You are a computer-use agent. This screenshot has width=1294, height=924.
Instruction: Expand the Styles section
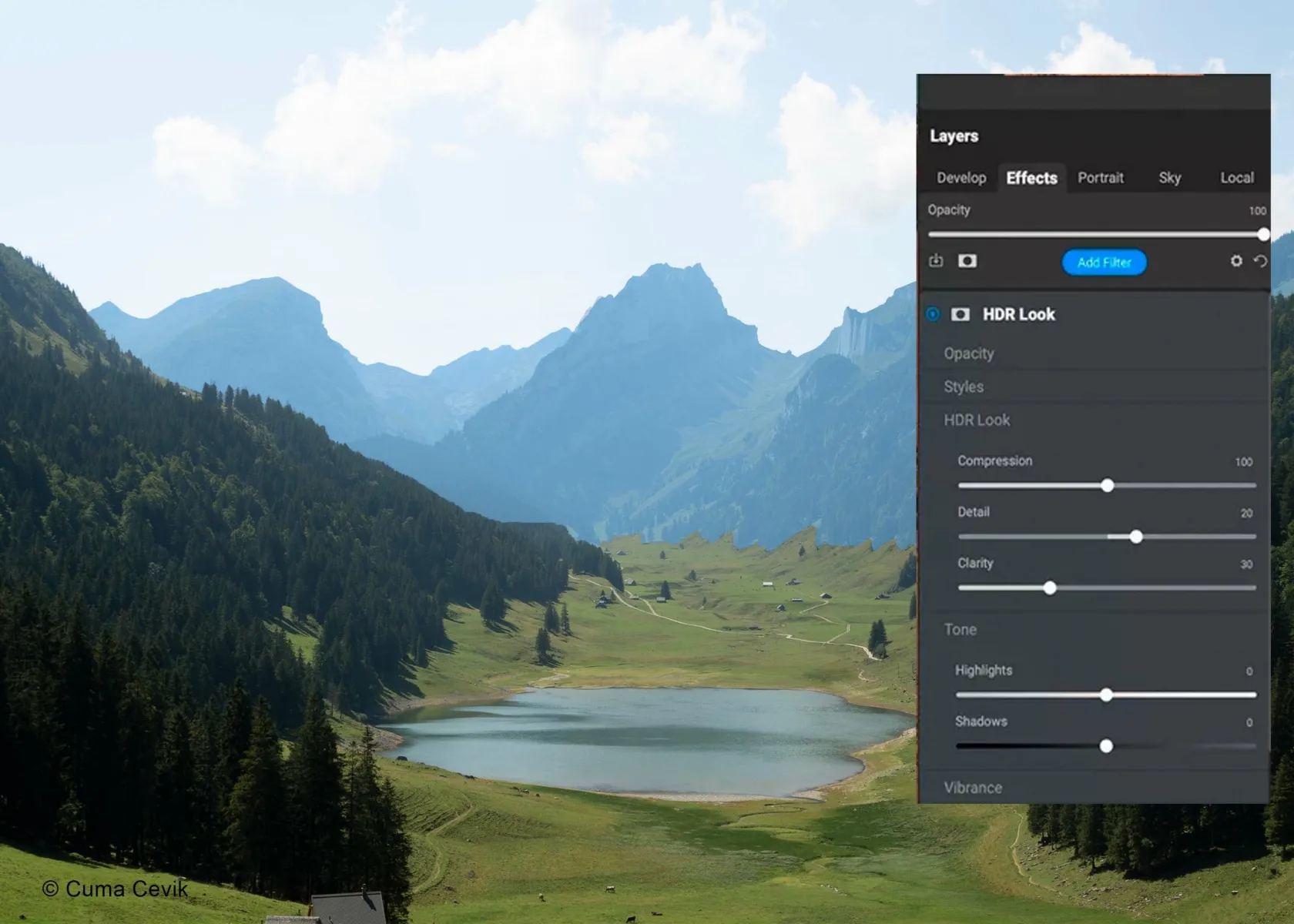pyautogui.click(x=964, y=387)
